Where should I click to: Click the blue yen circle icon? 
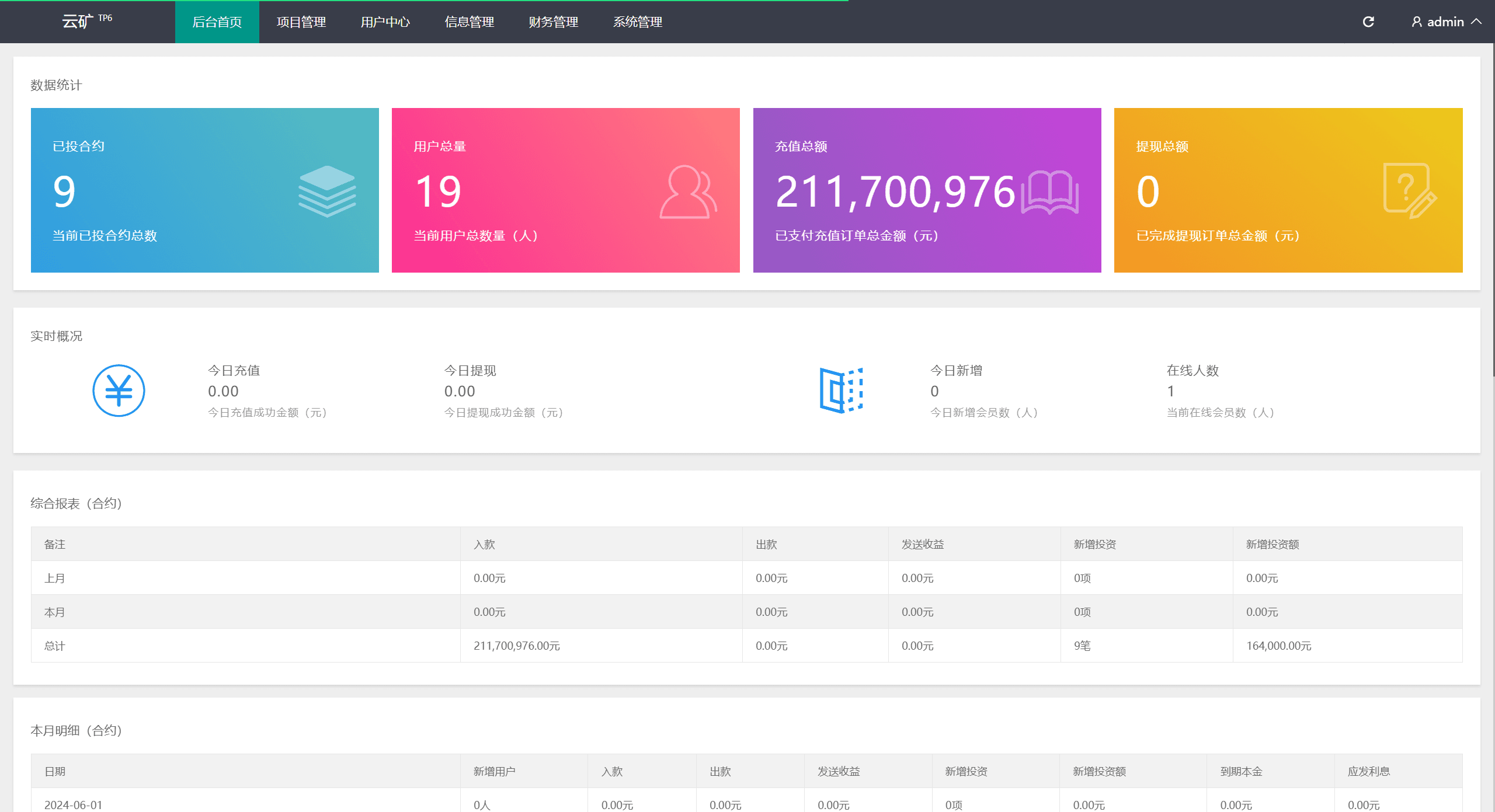pos(119,391)
